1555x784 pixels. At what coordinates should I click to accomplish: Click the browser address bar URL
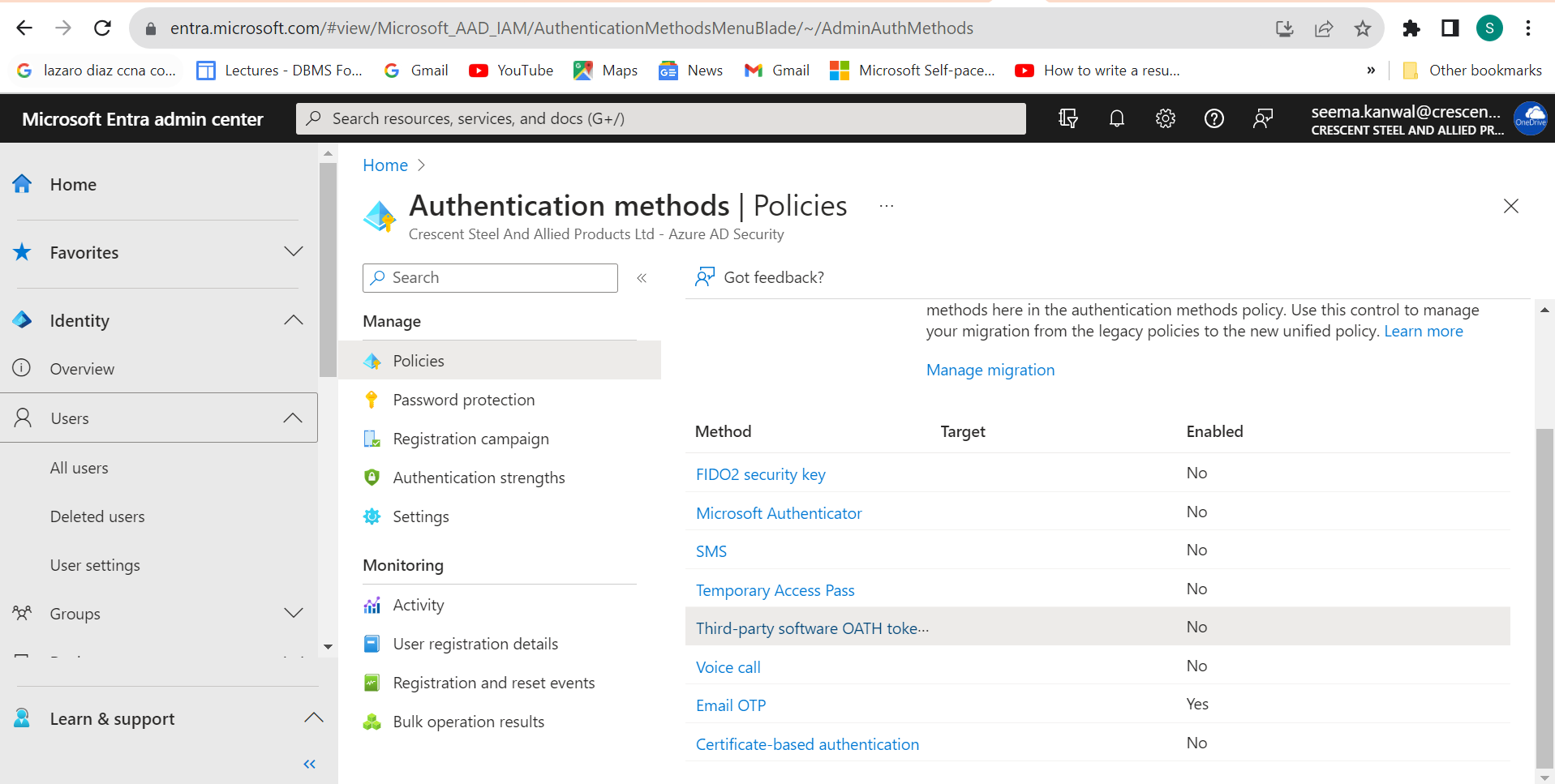pos(572,28)
